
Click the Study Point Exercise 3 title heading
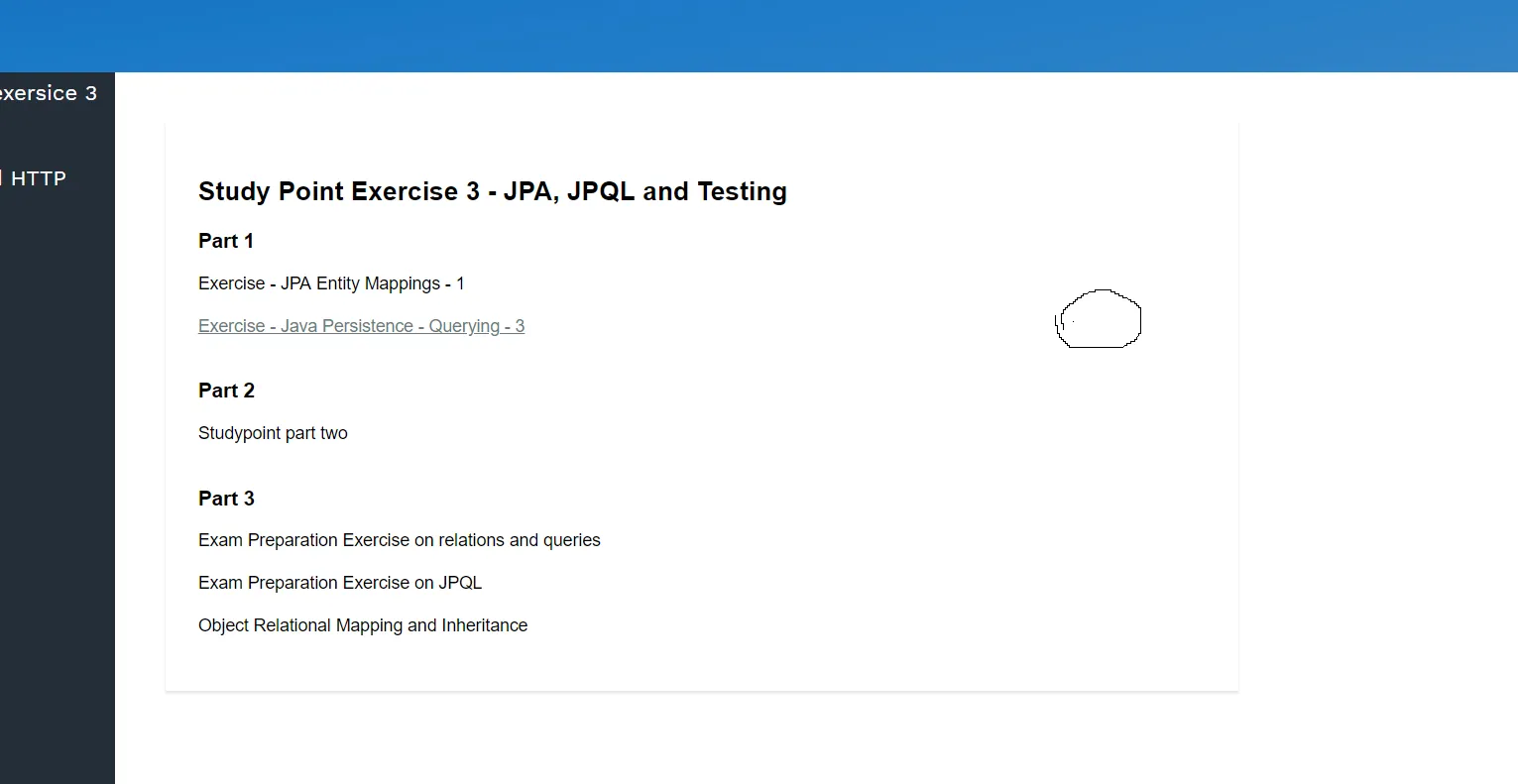tap(492, 191)
